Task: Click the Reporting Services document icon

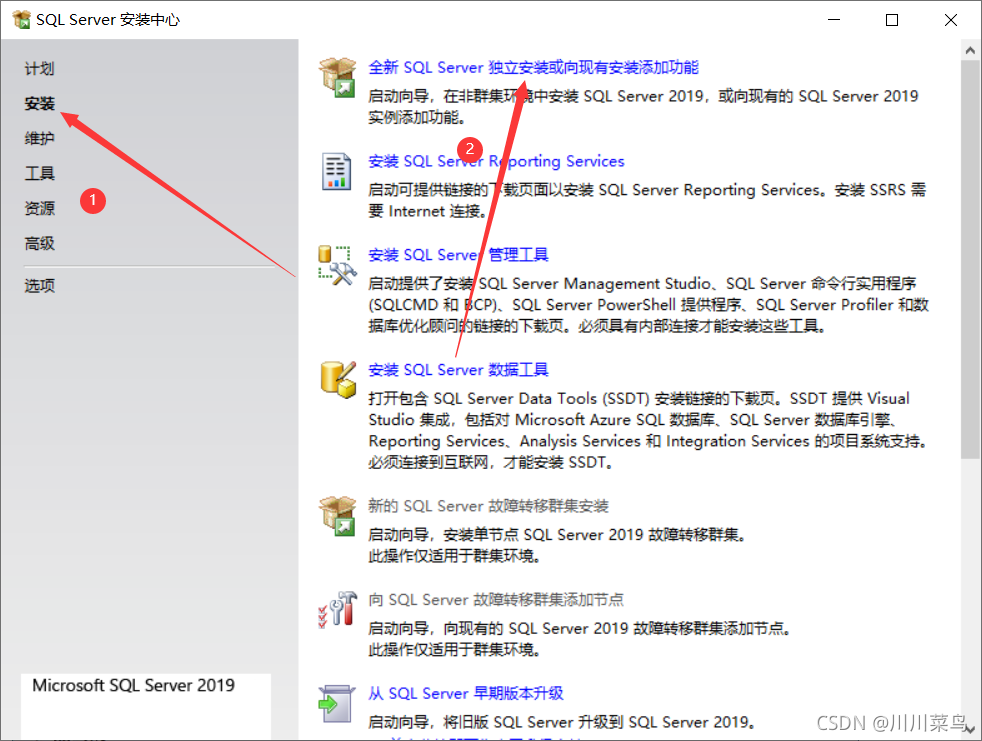Action: pyautogui.click(x=336, y=171)
